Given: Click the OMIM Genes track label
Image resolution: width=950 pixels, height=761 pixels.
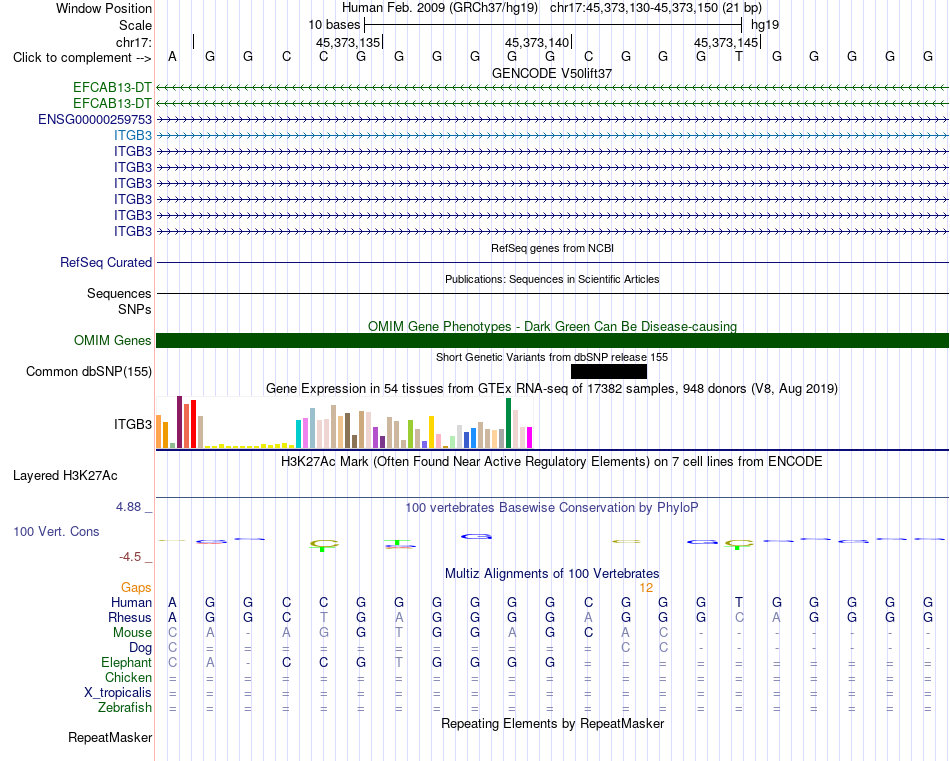Looking at the screenshot, I should pyautogui.click(x=113, y=341).
